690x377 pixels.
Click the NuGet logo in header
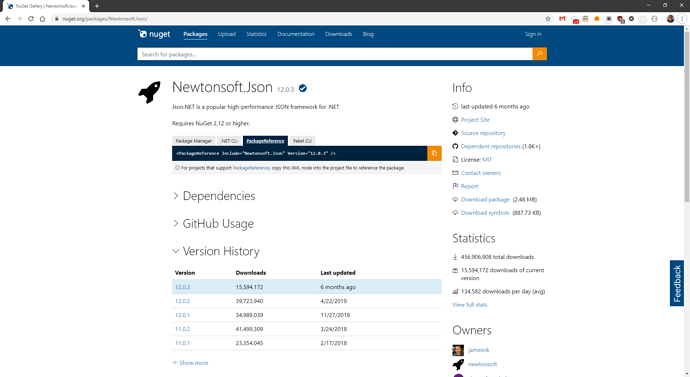tap(154, 34)
